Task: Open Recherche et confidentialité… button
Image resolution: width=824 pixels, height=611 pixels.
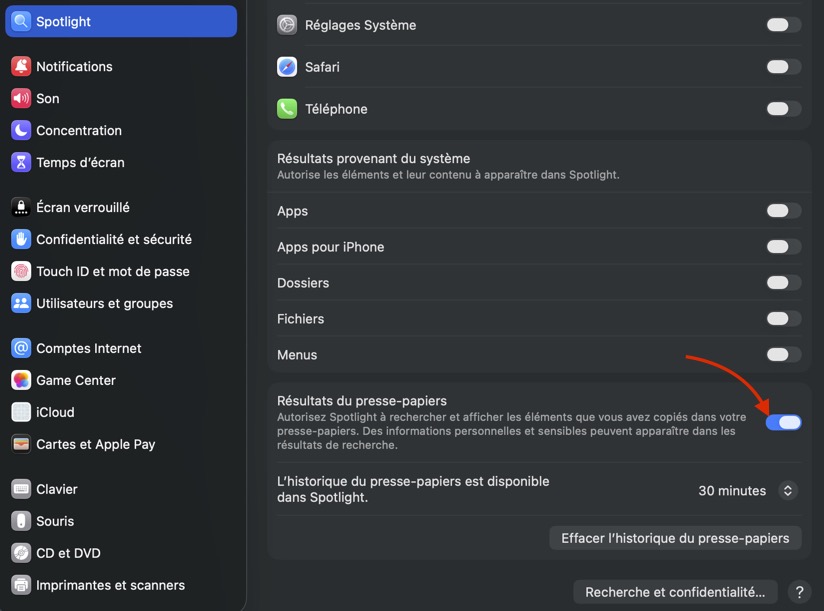Action: click(676, 592)
